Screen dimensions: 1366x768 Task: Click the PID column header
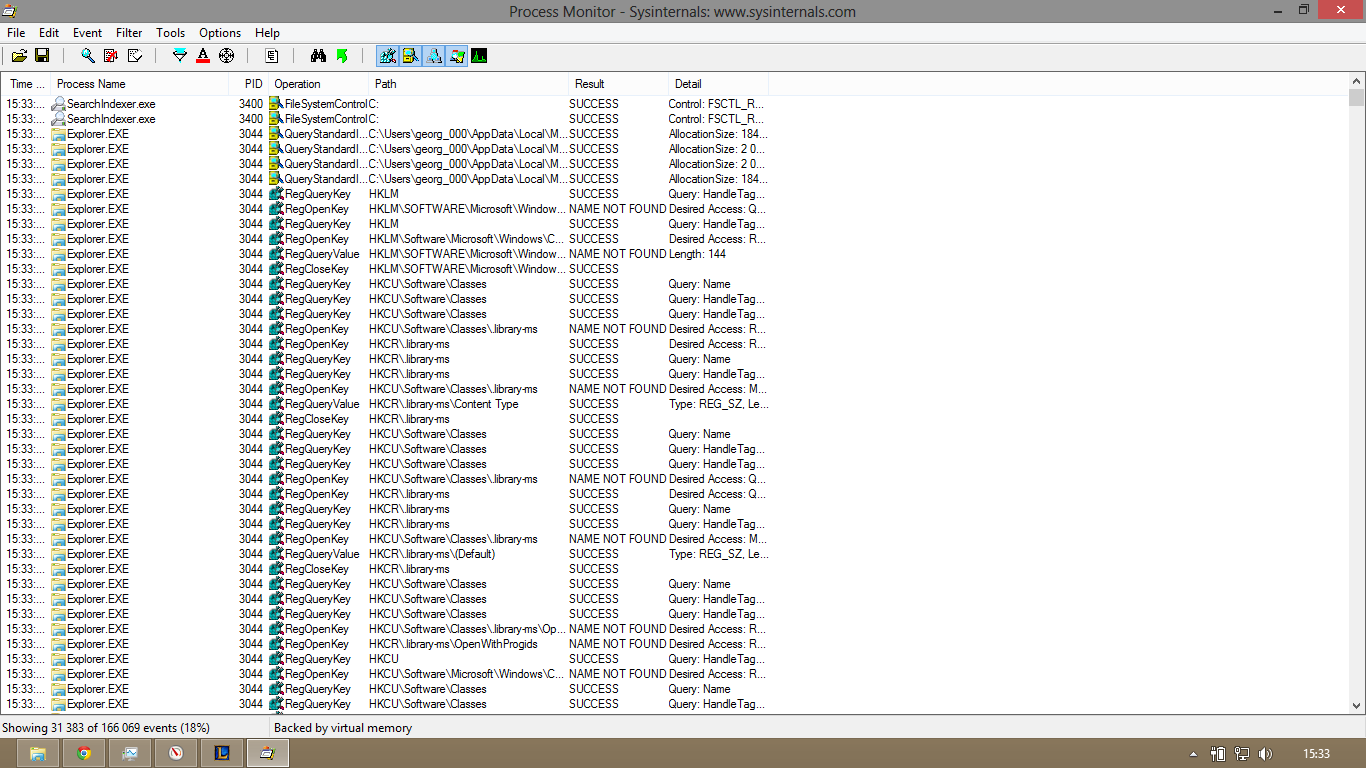coord(249,84)
